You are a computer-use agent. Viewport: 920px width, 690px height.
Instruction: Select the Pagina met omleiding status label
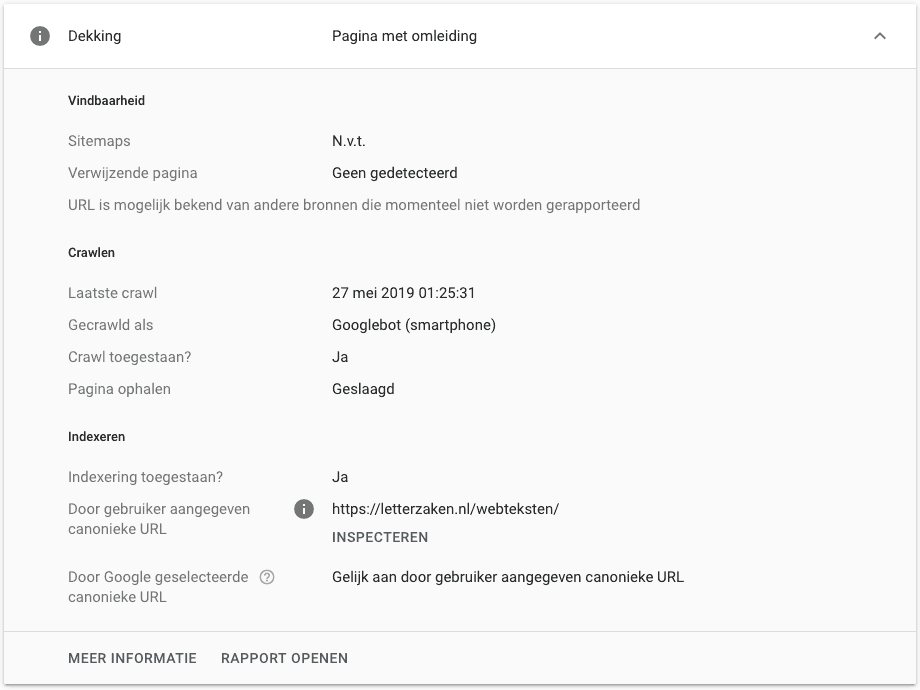404,36
